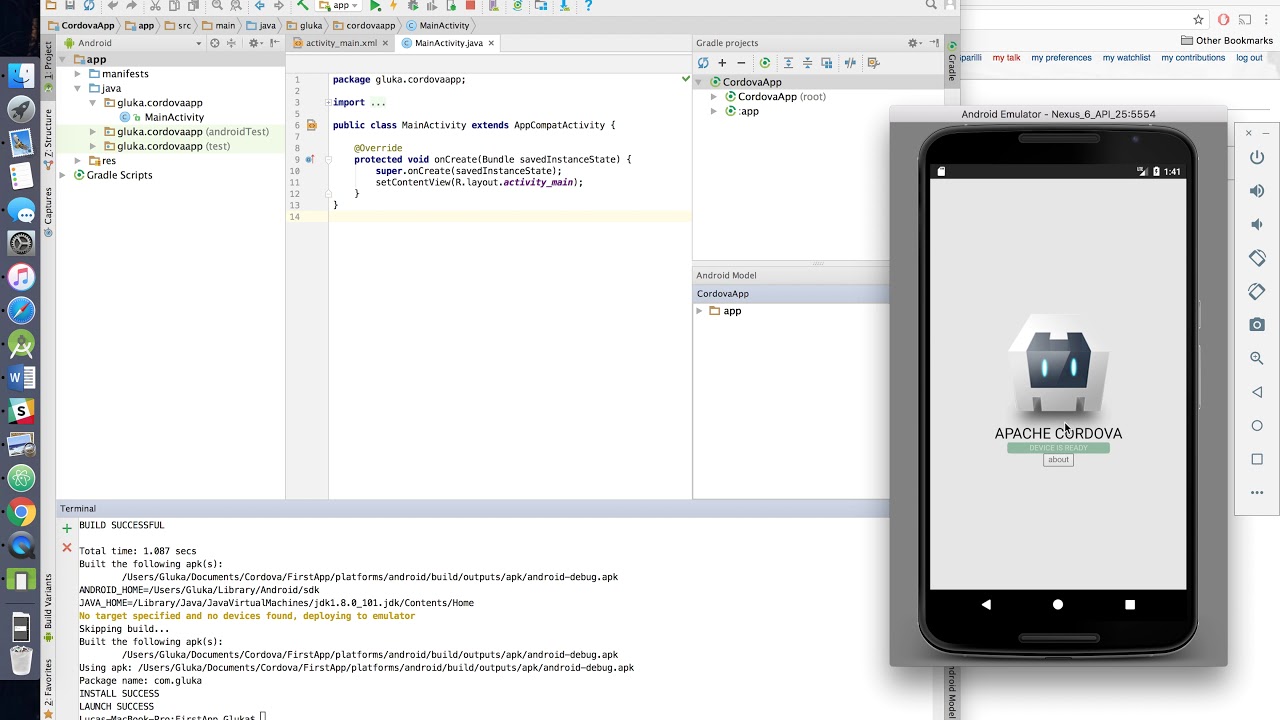Close the terminal session red X
Image resolution: width=1280 pixels, height=720 pixels.
point(67,547)
